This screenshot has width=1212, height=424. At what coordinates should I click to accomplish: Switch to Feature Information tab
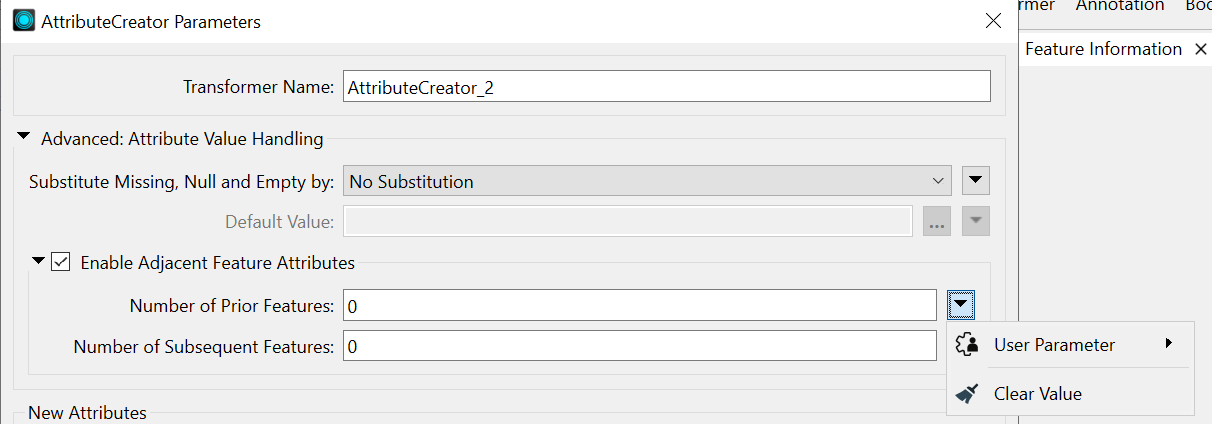pos(1103,49)
